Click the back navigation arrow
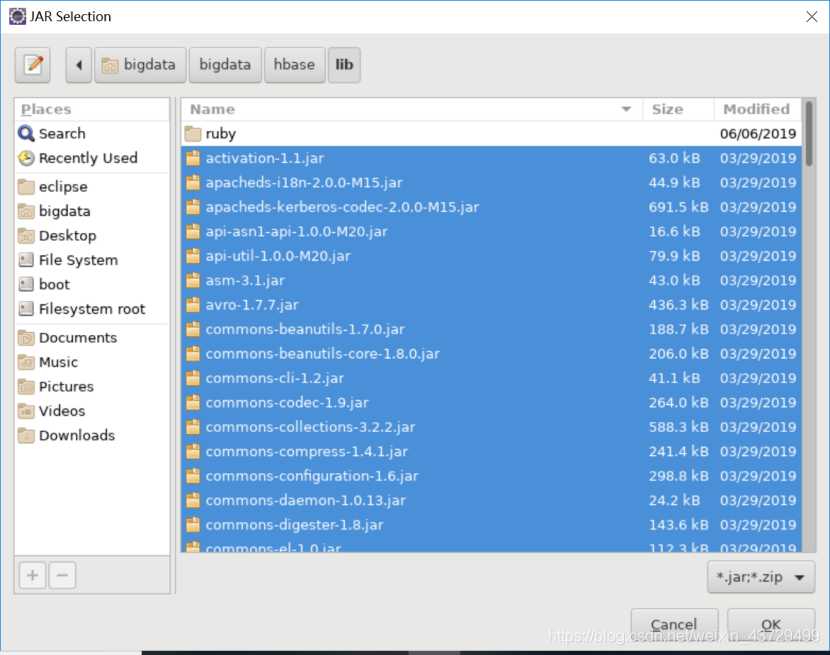The height and width of the screenshot is (655, 830). click(77, 64)
